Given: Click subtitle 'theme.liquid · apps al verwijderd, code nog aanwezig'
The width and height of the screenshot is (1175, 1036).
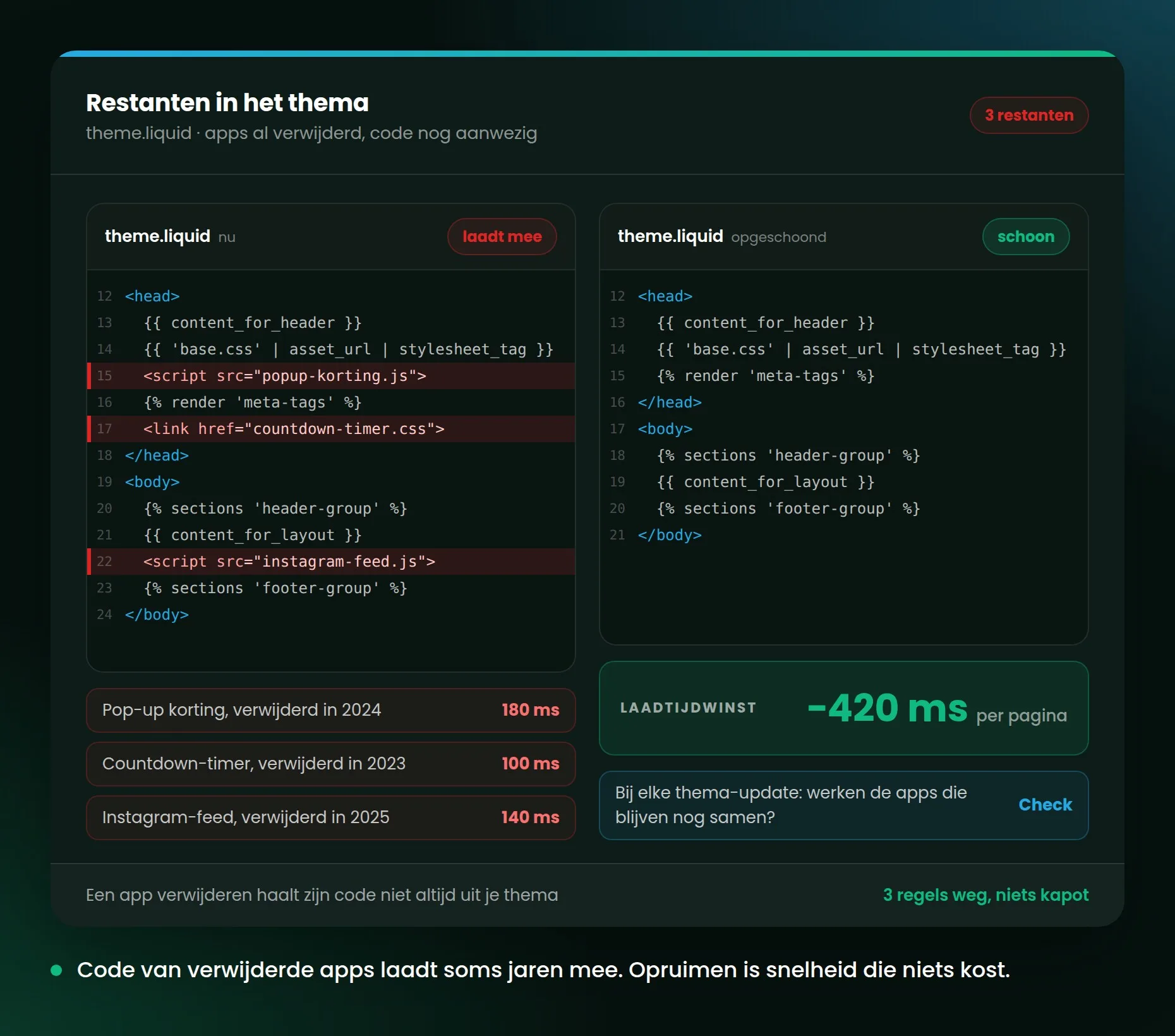Looking at the screenshot, I should coord(311,133).
